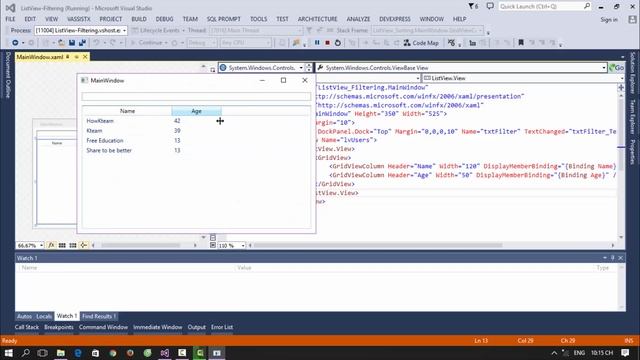Click Age column header in MainWindow
Viewport: 640px width, 360px height.
[196, 111]
